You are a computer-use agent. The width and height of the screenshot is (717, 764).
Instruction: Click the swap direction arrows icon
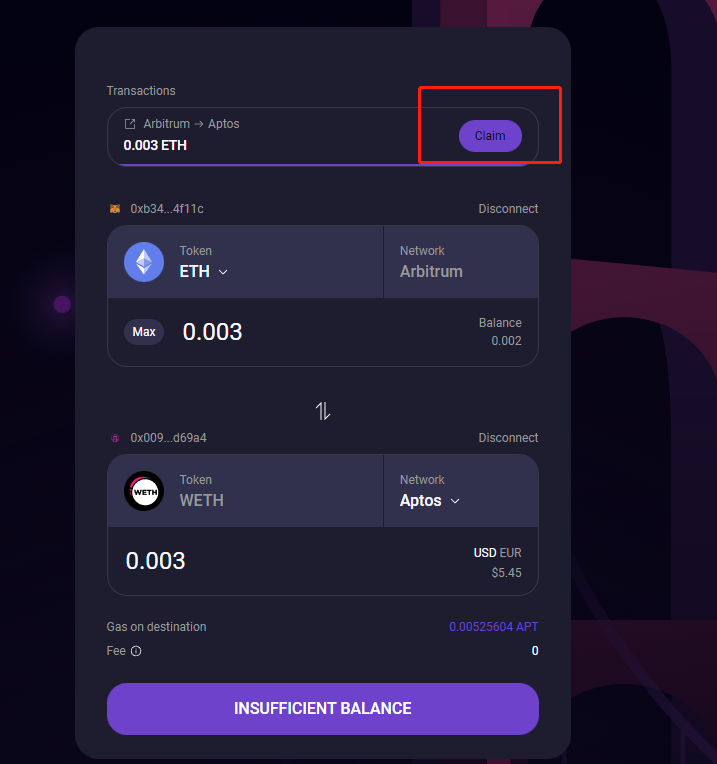coord(322,411)
